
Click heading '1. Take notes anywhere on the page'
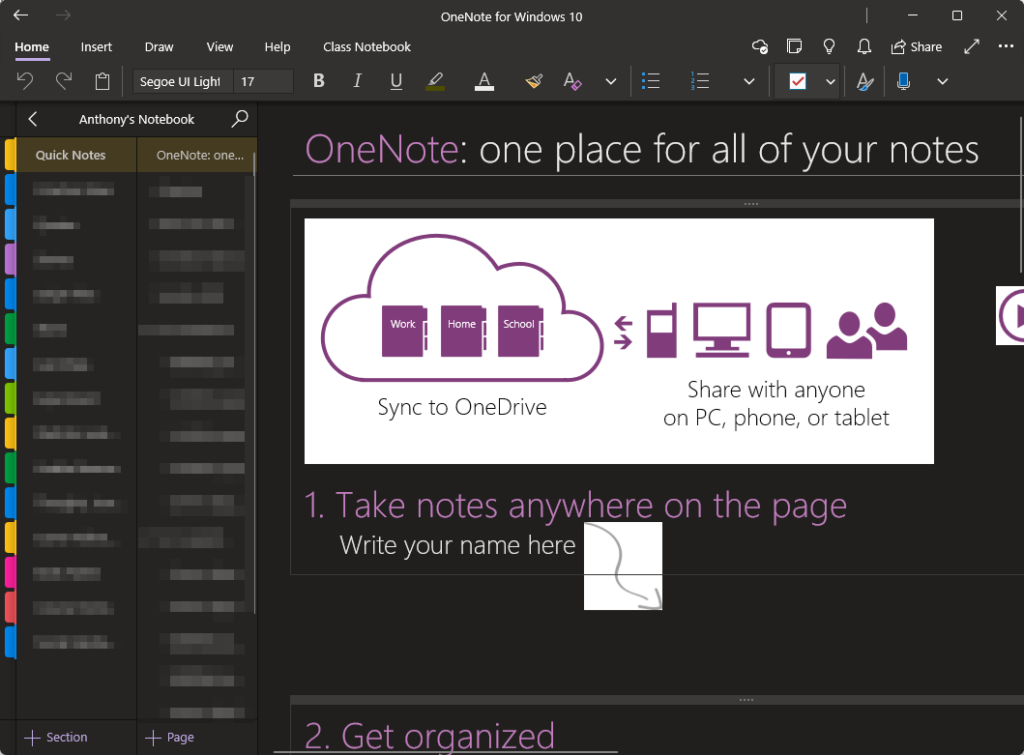point(575,506)
